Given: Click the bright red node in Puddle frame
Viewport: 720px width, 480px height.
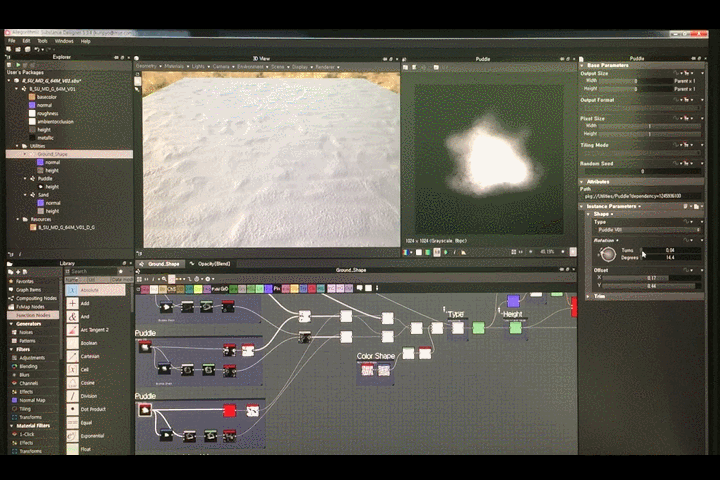Looking at the screenshot, I should coord(230,410).
